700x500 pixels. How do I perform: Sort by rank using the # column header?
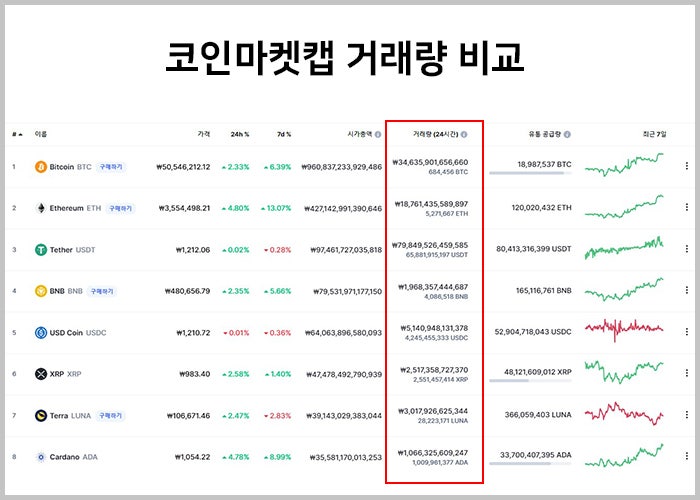click(x=17, y=134)
